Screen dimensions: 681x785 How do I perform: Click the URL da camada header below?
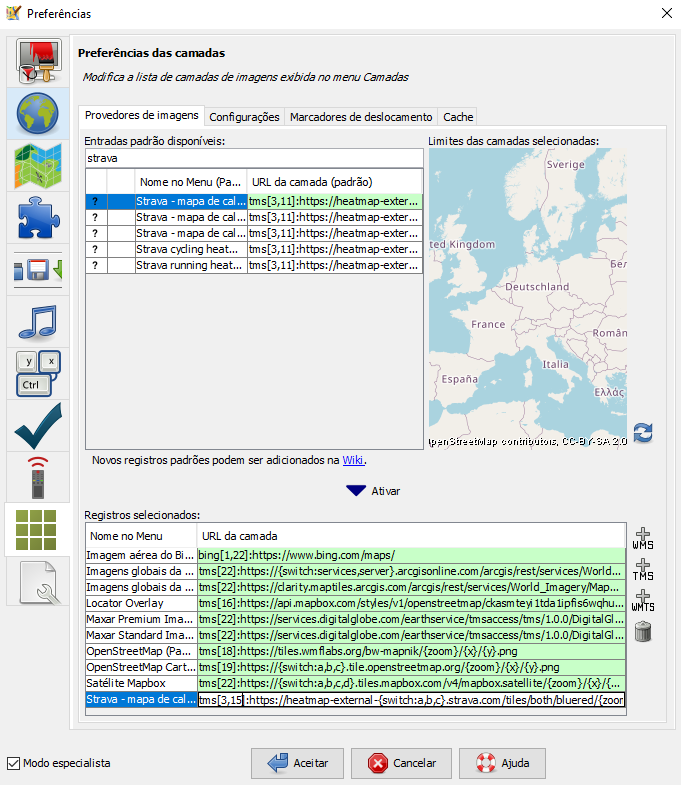[x=411, y=536]
